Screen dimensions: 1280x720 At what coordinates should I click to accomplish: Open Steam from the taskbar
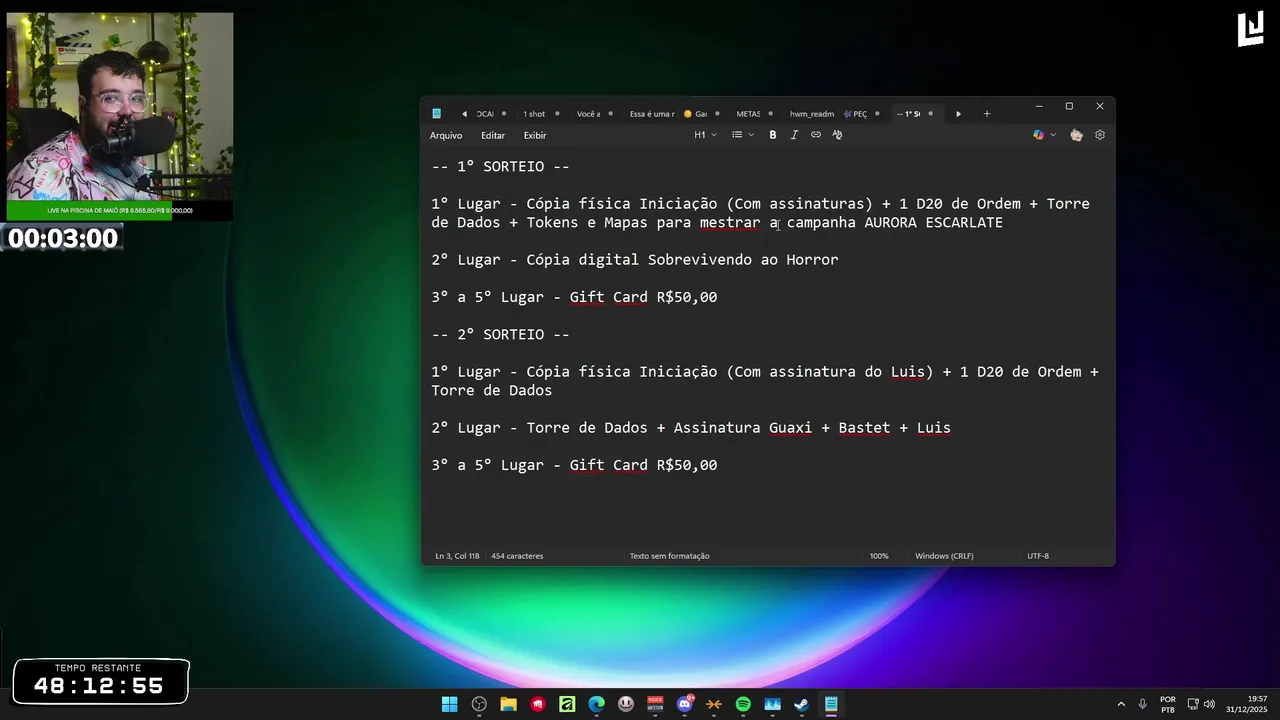tap(801, 704)
